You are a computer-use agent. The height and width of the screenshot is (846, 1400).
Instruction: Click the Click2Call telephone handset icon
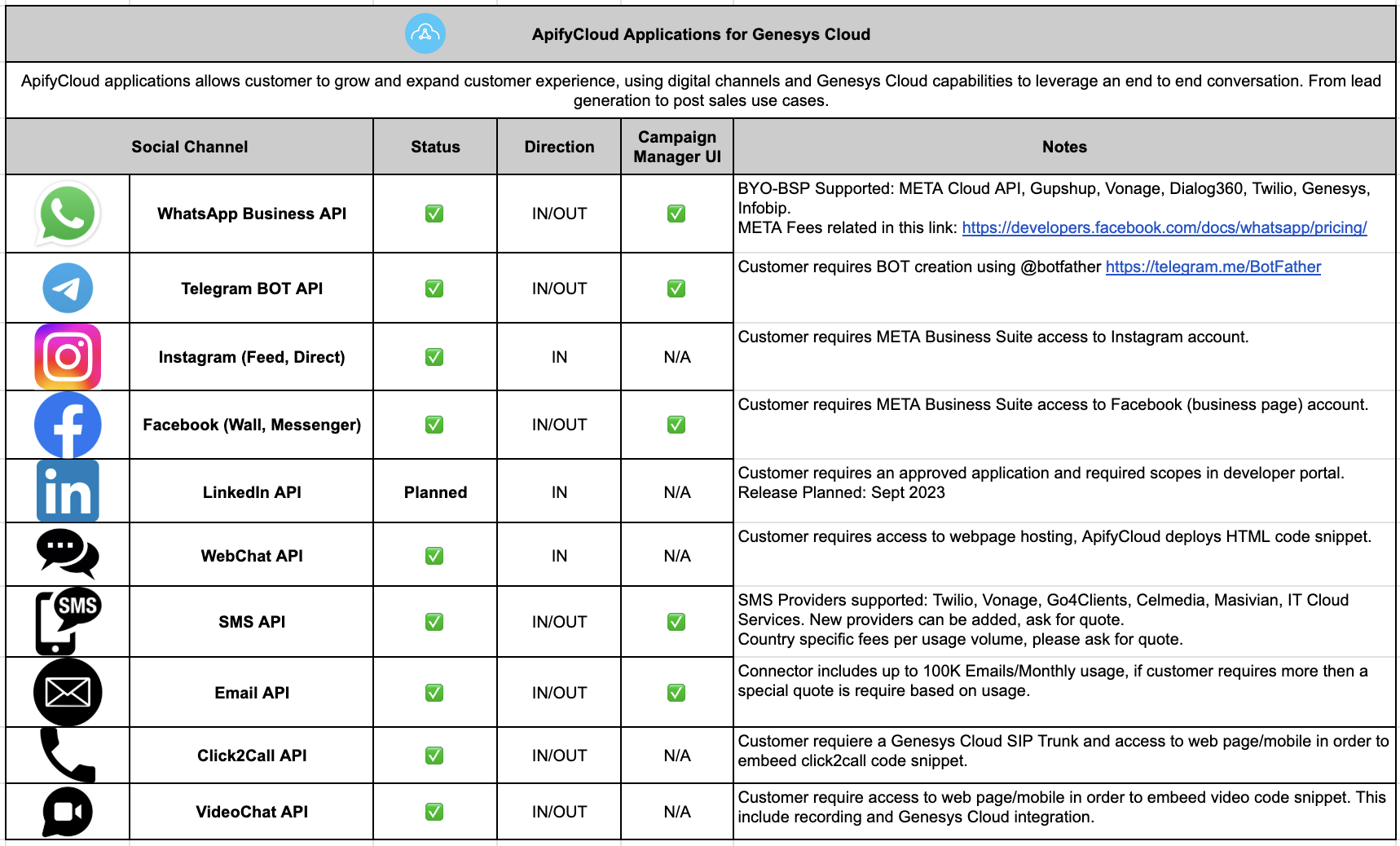(x=68, y=755)
